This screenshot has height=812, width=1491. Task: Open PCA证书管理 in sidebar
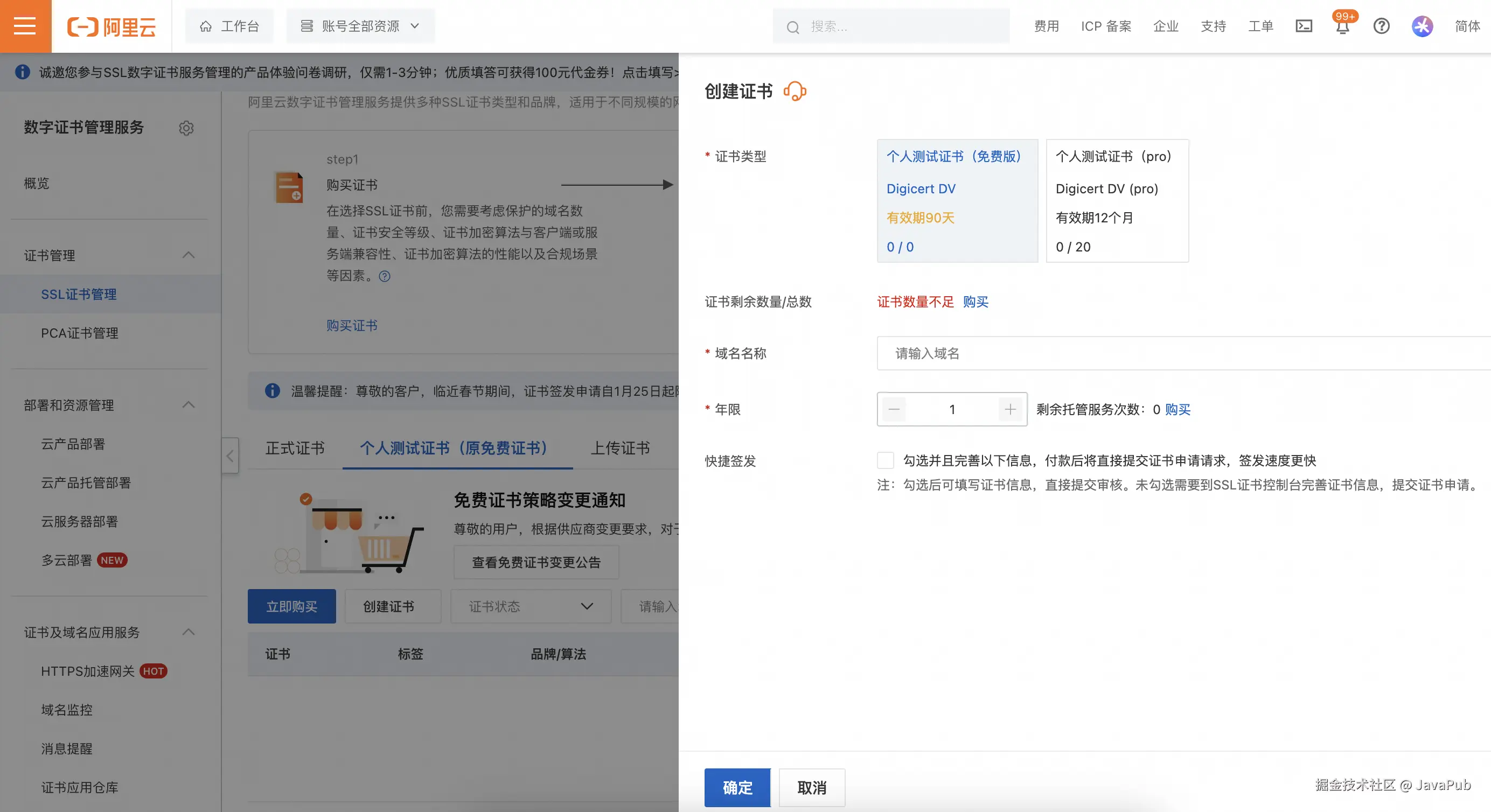79,333
